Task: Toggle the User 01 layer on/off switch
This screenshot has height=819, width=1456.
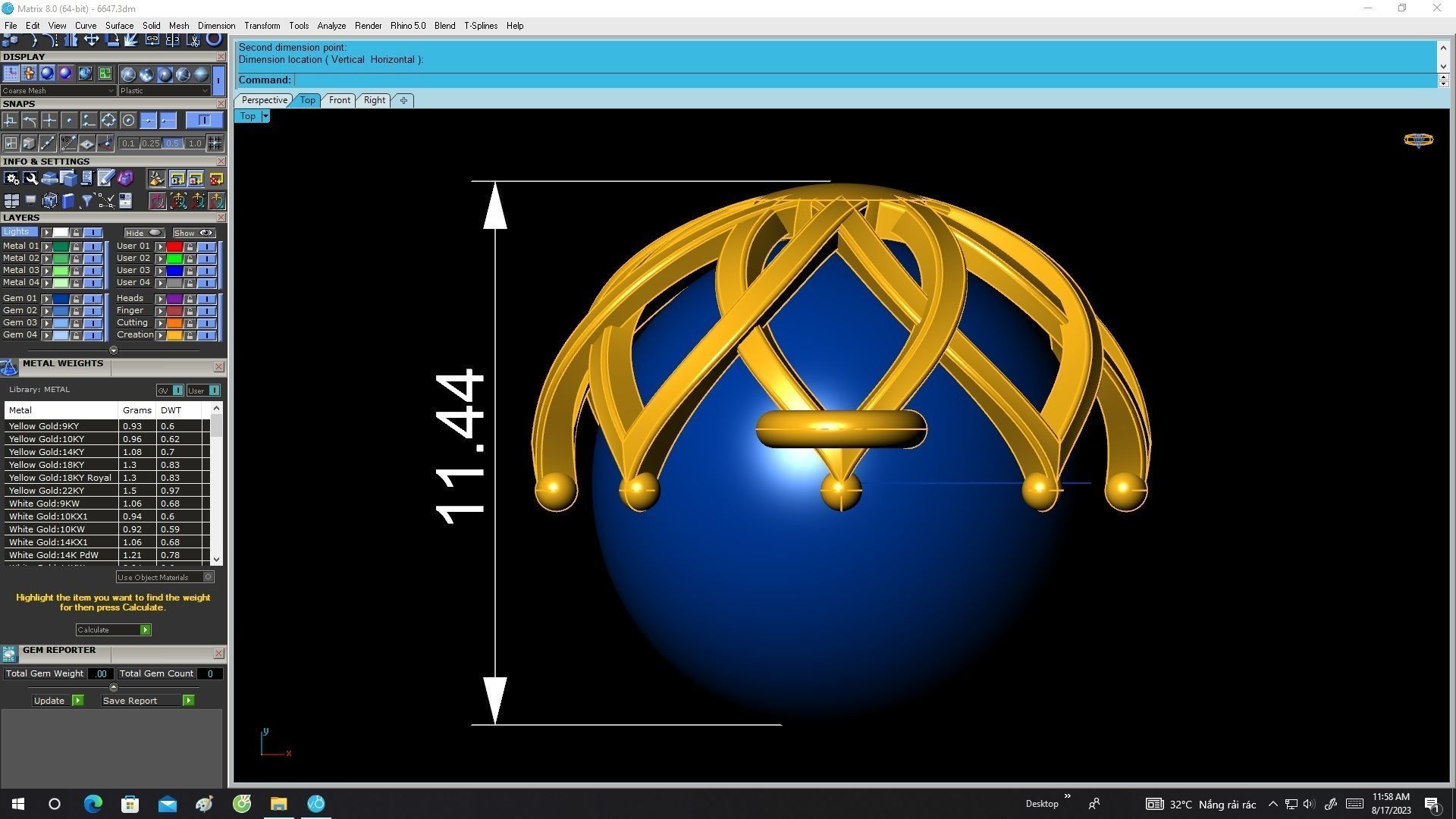Action: coord(207,246)
